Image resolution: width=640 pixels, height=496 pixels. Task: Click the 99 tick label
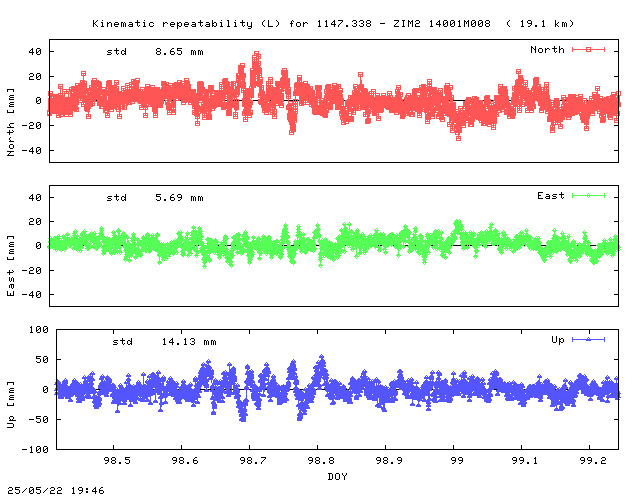point(457,460)
